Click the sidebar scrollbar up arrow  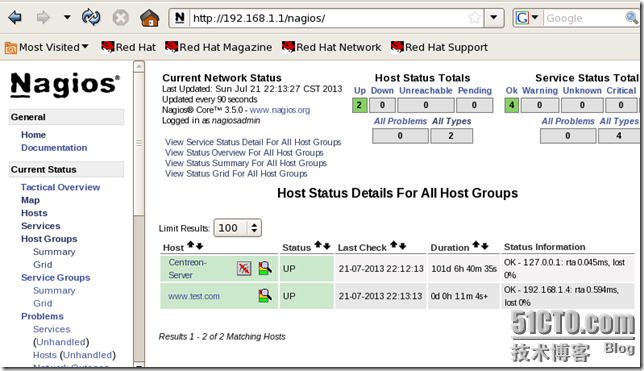click(x=139, y=66)
